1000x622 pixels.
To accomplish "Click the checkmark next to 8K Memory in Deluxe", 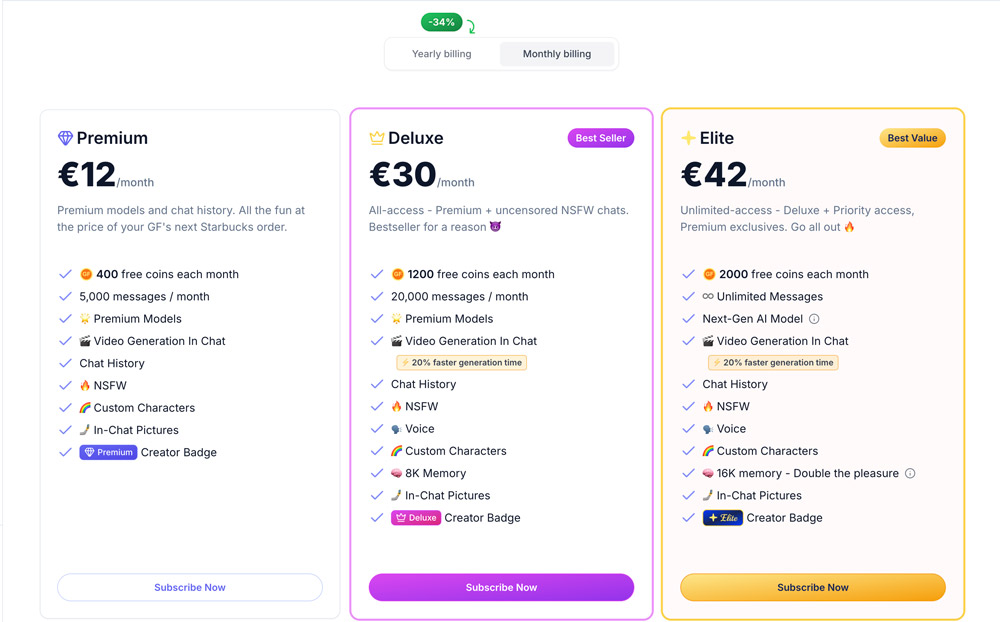I will point(377,473).
